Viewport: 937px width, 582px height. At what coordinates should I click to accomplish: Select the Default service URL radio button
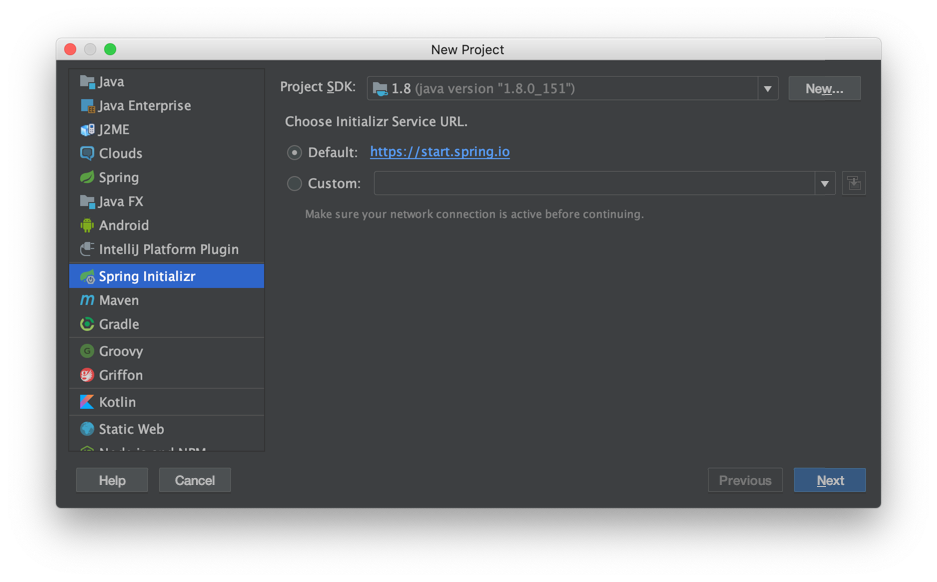click(x=294, y=153)
